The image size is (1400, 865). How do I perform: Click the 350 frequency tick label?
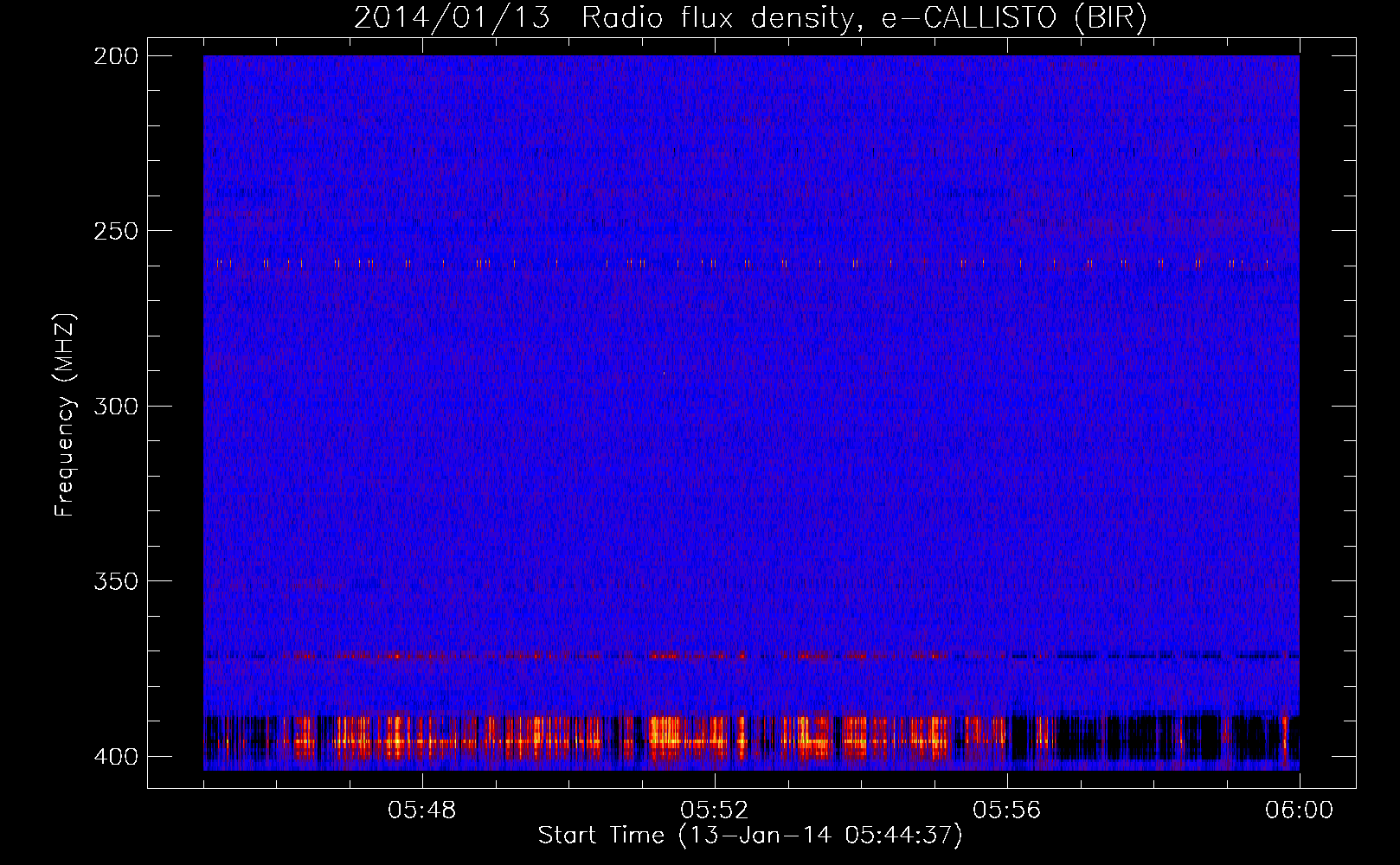tap(115, 580)
